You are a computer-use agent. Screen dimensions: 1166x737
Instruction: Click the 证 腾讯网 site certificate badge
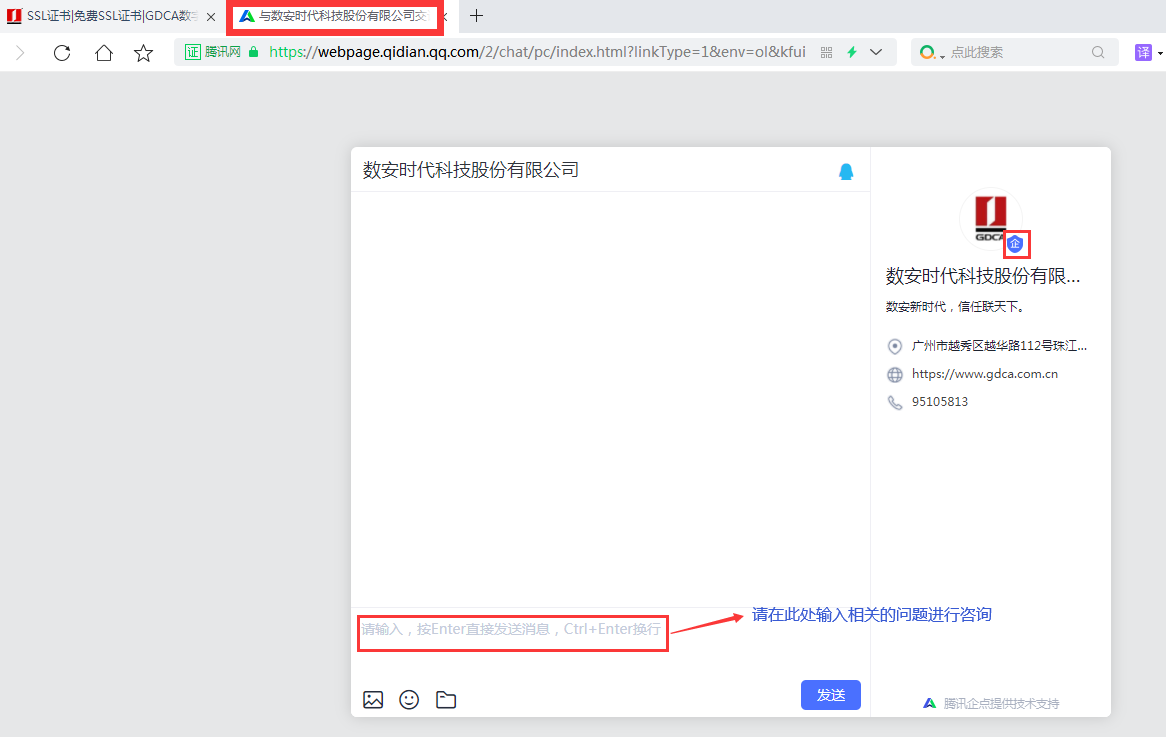click(213, 52)
